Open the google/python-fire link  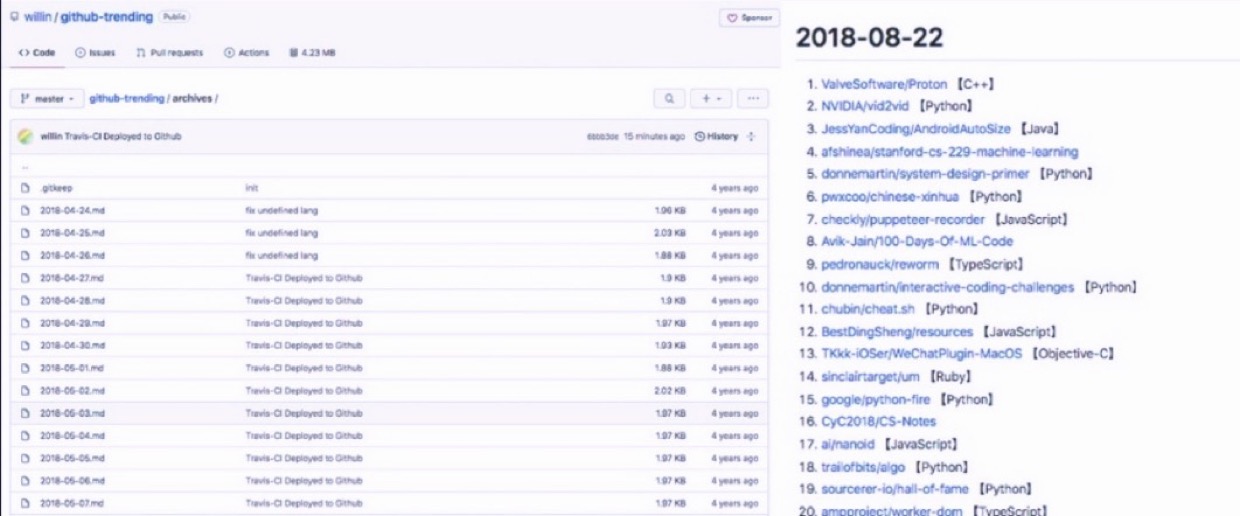[x=878, y=399]
